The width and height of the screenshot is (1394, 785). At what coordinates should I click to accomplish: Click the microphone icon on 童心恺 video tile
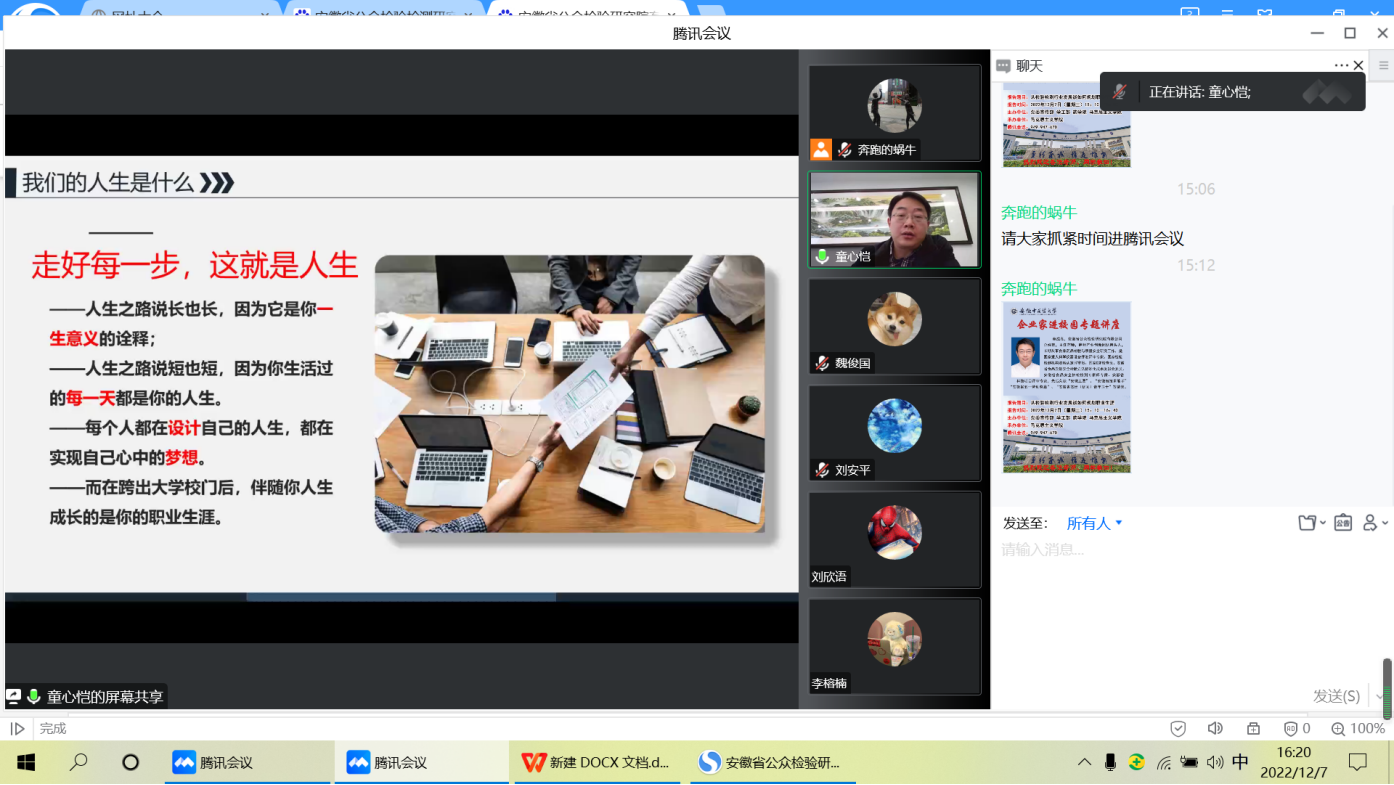(823, 257)
